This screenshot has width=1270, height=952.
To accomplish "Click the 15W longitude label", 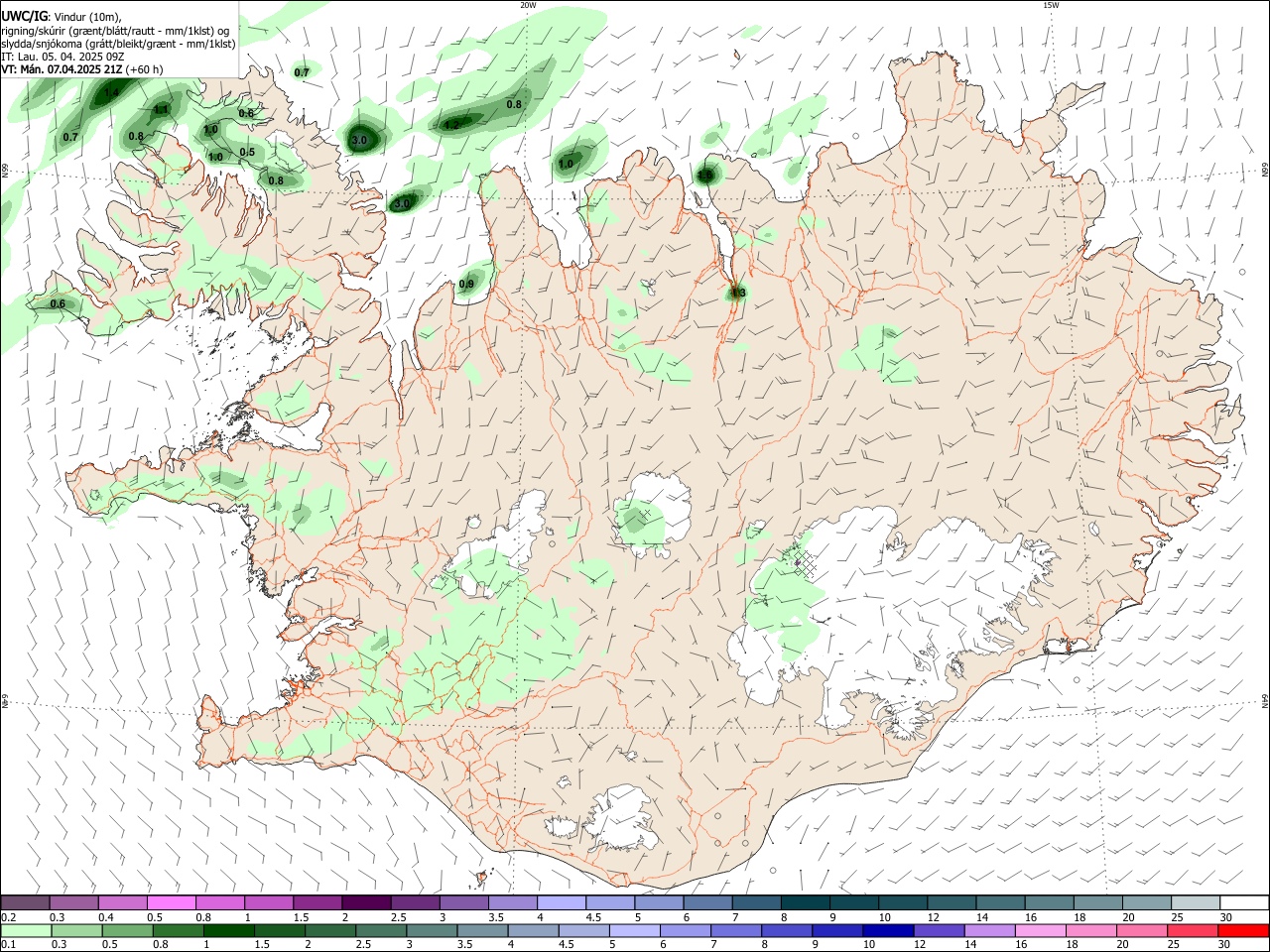I will (1051, 5).
